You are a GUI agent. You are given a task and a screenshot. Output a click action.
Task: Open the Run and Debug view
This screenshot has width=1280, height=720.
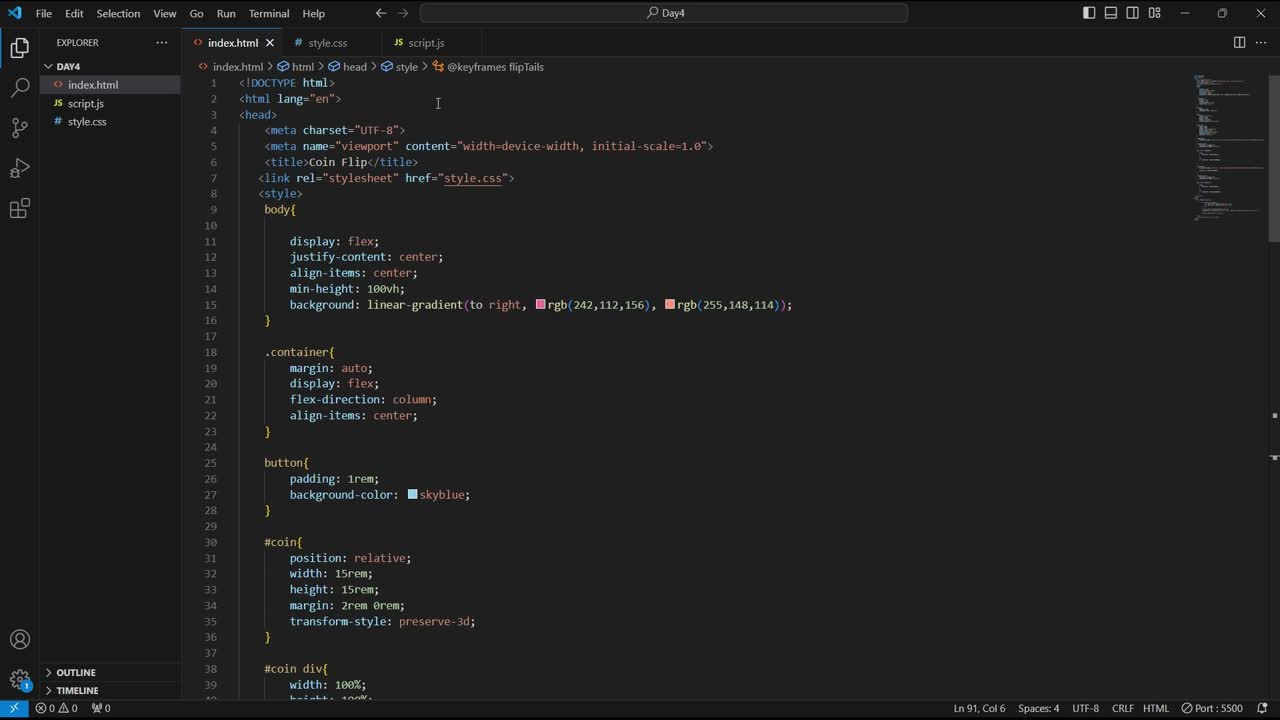(x=19, y=168)
